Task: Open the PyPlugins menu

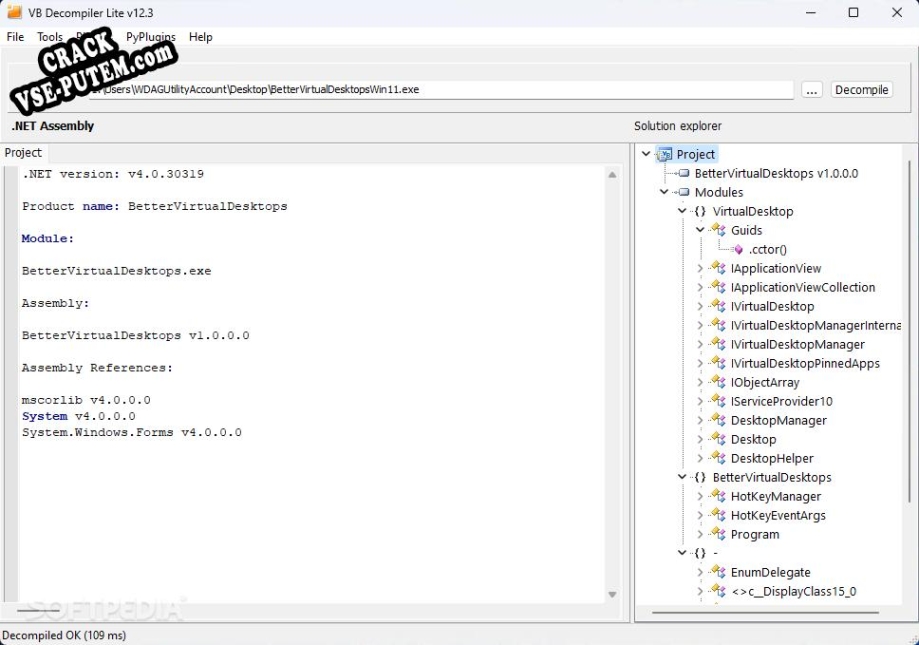Action: [x=151, y=37]
